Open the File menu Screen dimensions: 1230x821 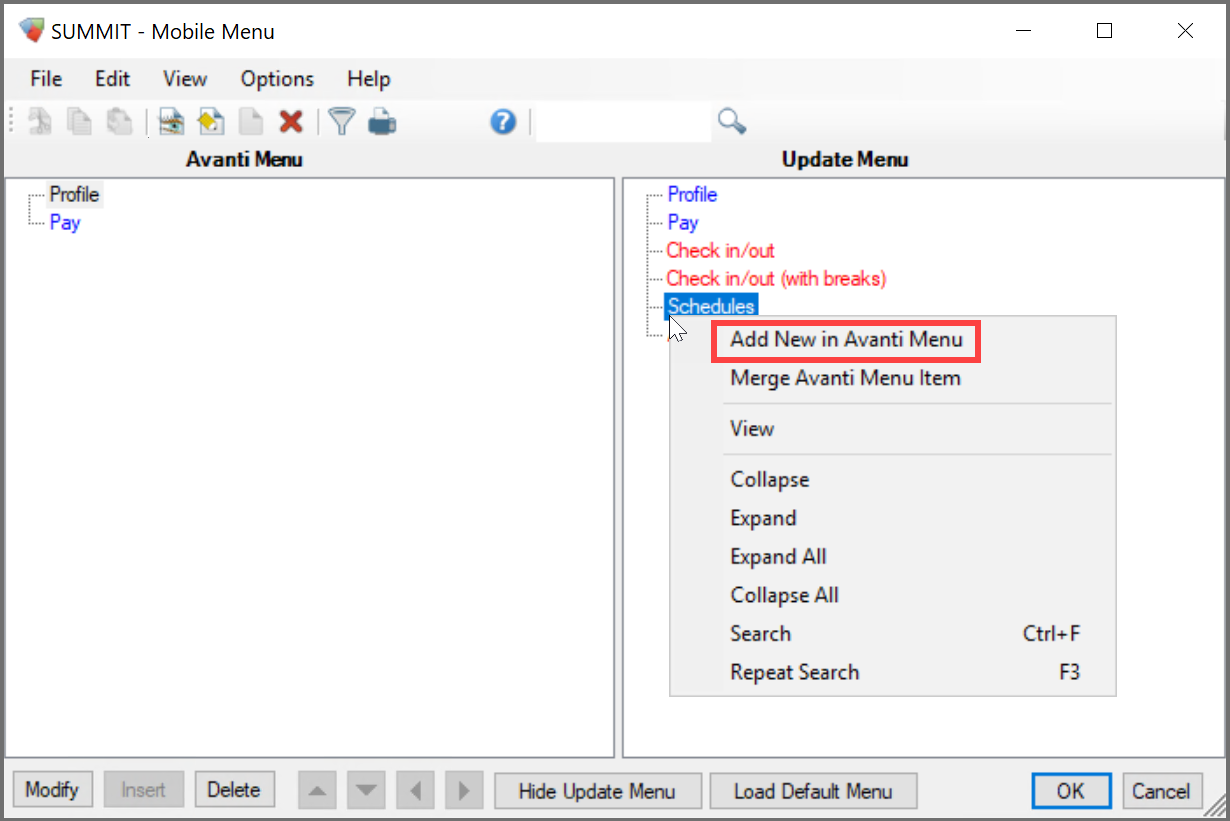click(46, 79)
